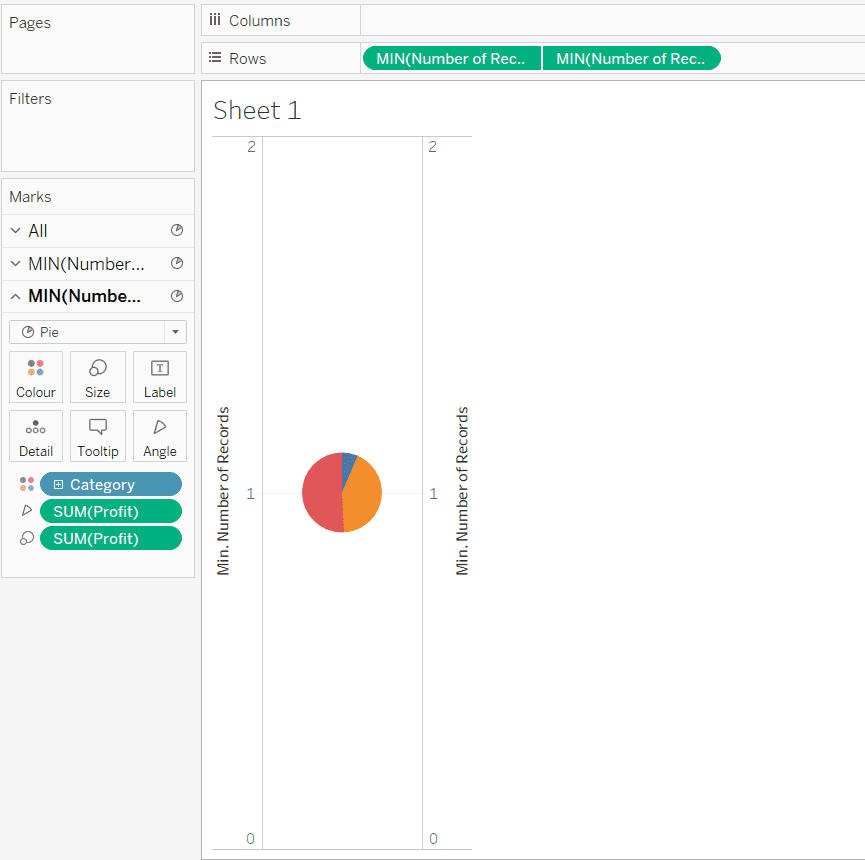The height and width of the screenshot is (860, 865).
Task: Click pie icon beside bold MIN(Numbe... row
Action: pyautogui.click(x=177, y=296)
